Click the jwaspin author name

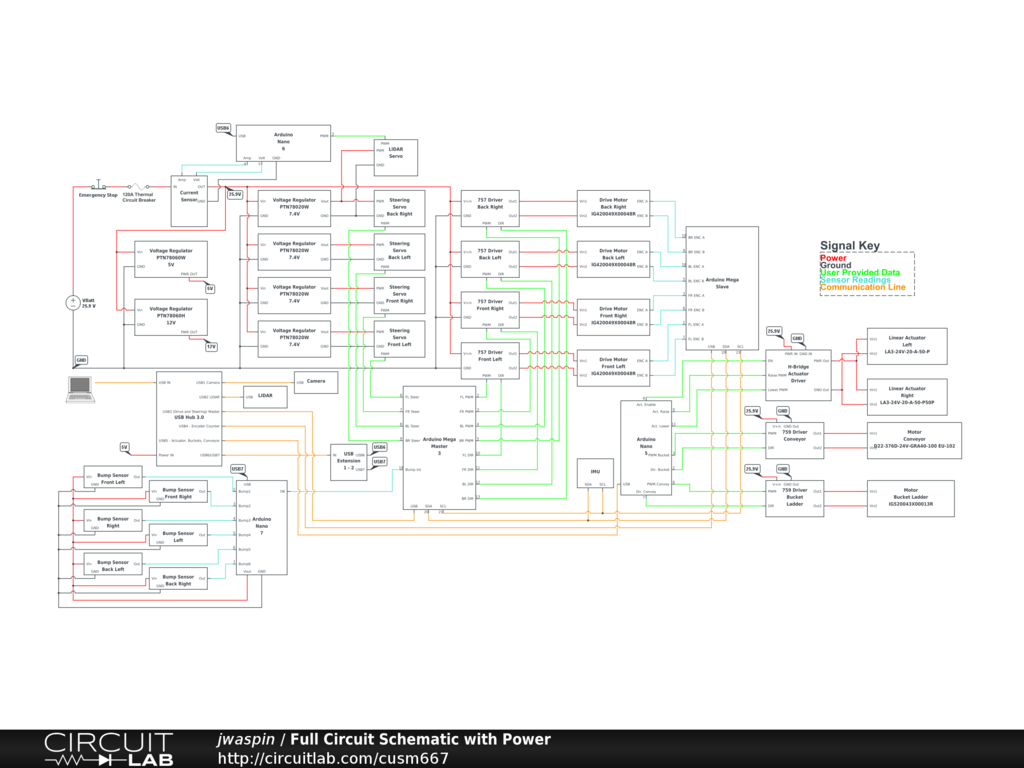point(245,739)
